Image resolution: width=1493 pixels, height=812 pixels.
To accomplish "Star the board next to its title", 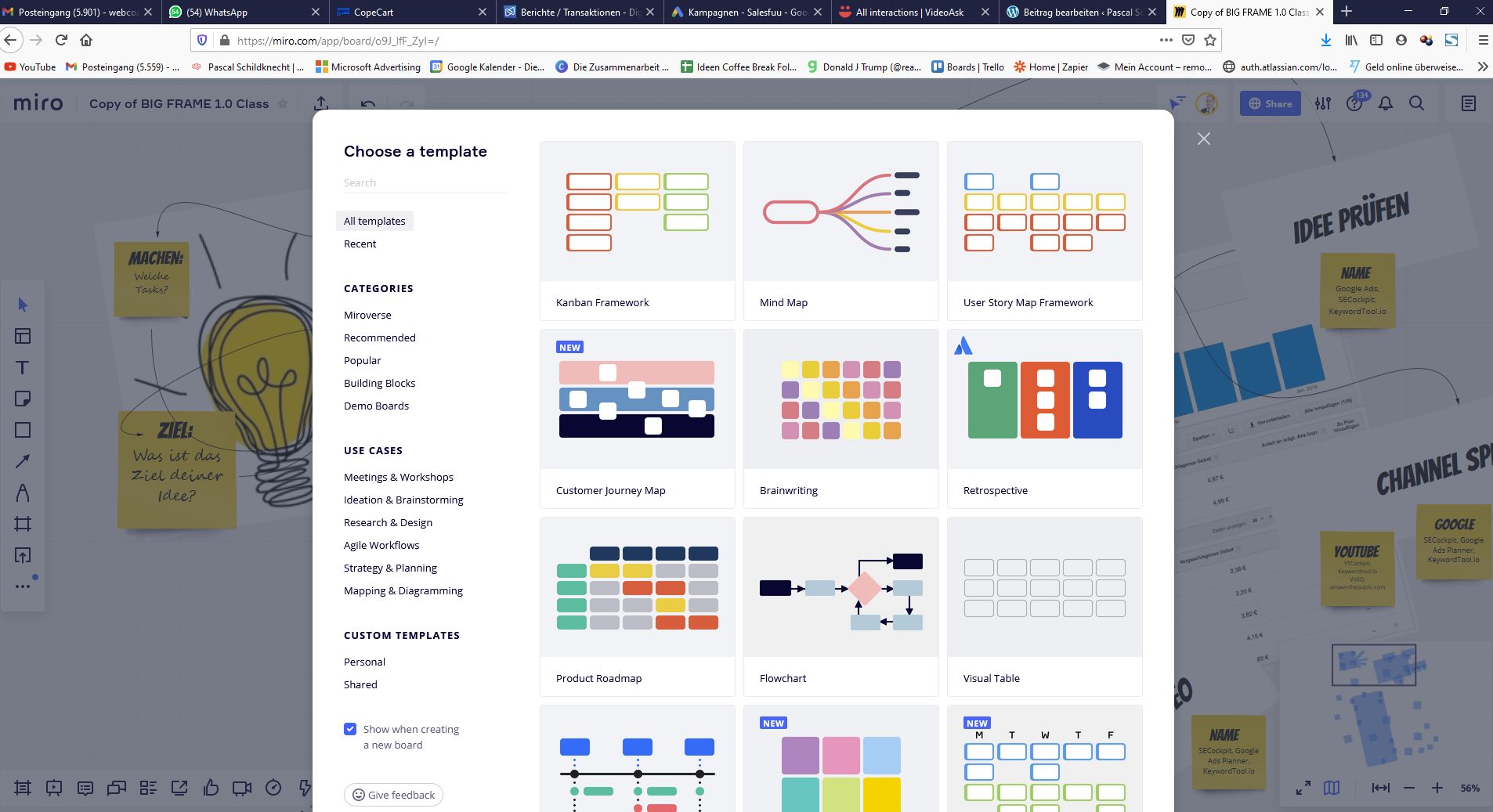I will pos(283,103).
